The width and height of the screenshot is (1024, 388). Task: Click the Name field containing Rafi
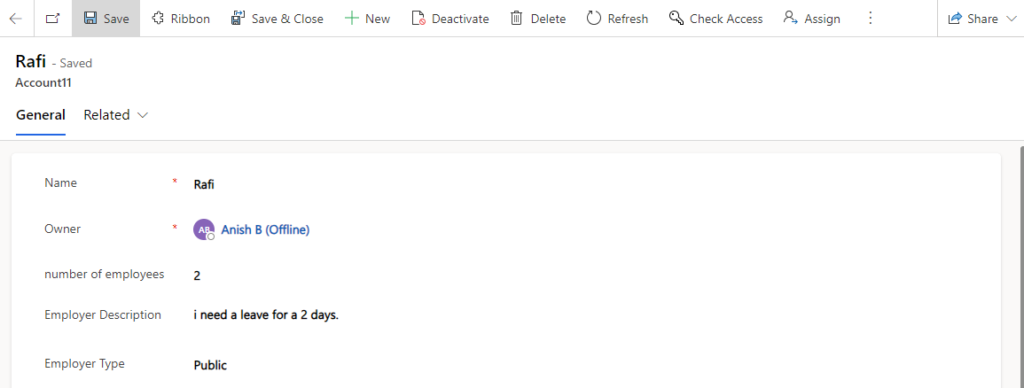point(588,184)
